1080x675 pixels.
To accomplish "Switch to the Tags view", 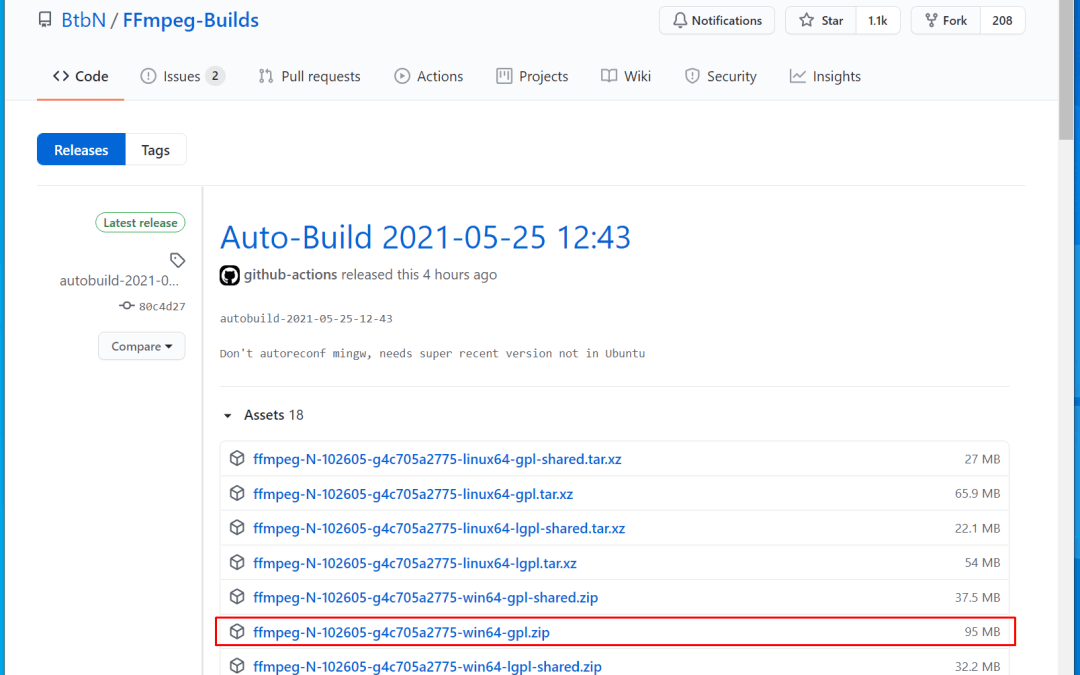I will (x=155, y=150).
